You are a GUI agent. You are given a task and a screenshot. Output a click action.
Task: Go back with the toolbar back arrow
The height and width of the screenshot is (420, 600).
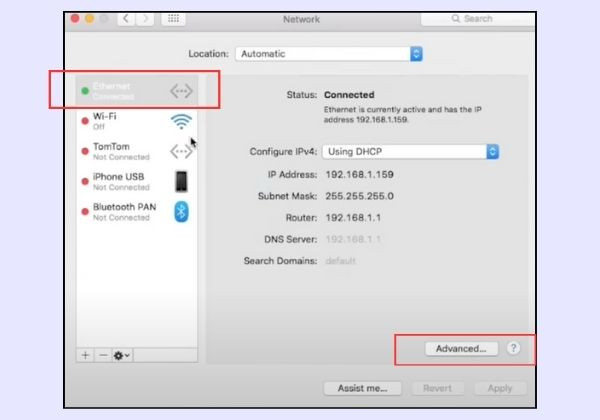point(126,19)
